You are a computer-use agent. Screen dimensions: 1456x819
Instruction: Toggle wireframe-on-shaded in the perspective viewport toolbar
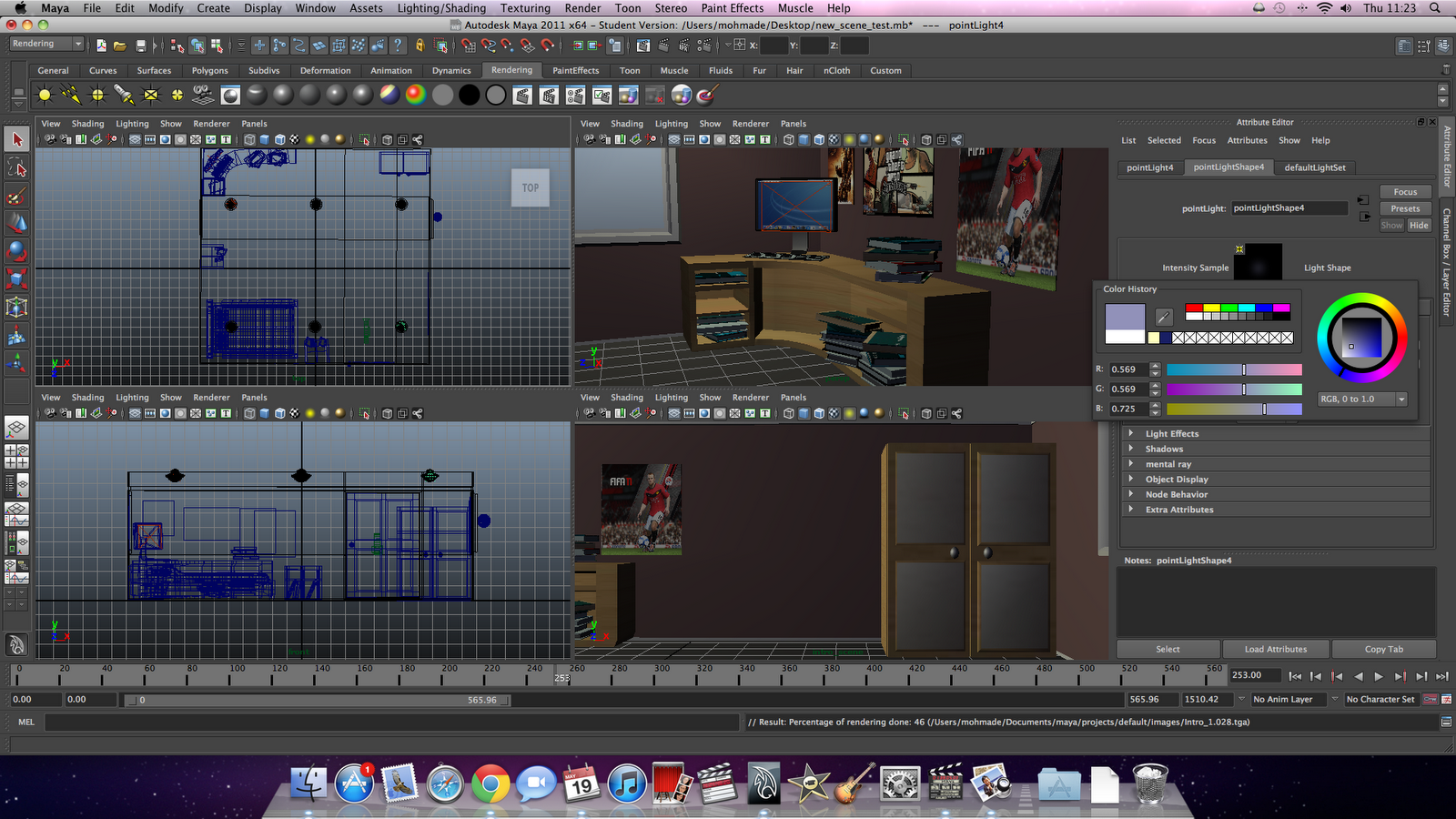819,139
